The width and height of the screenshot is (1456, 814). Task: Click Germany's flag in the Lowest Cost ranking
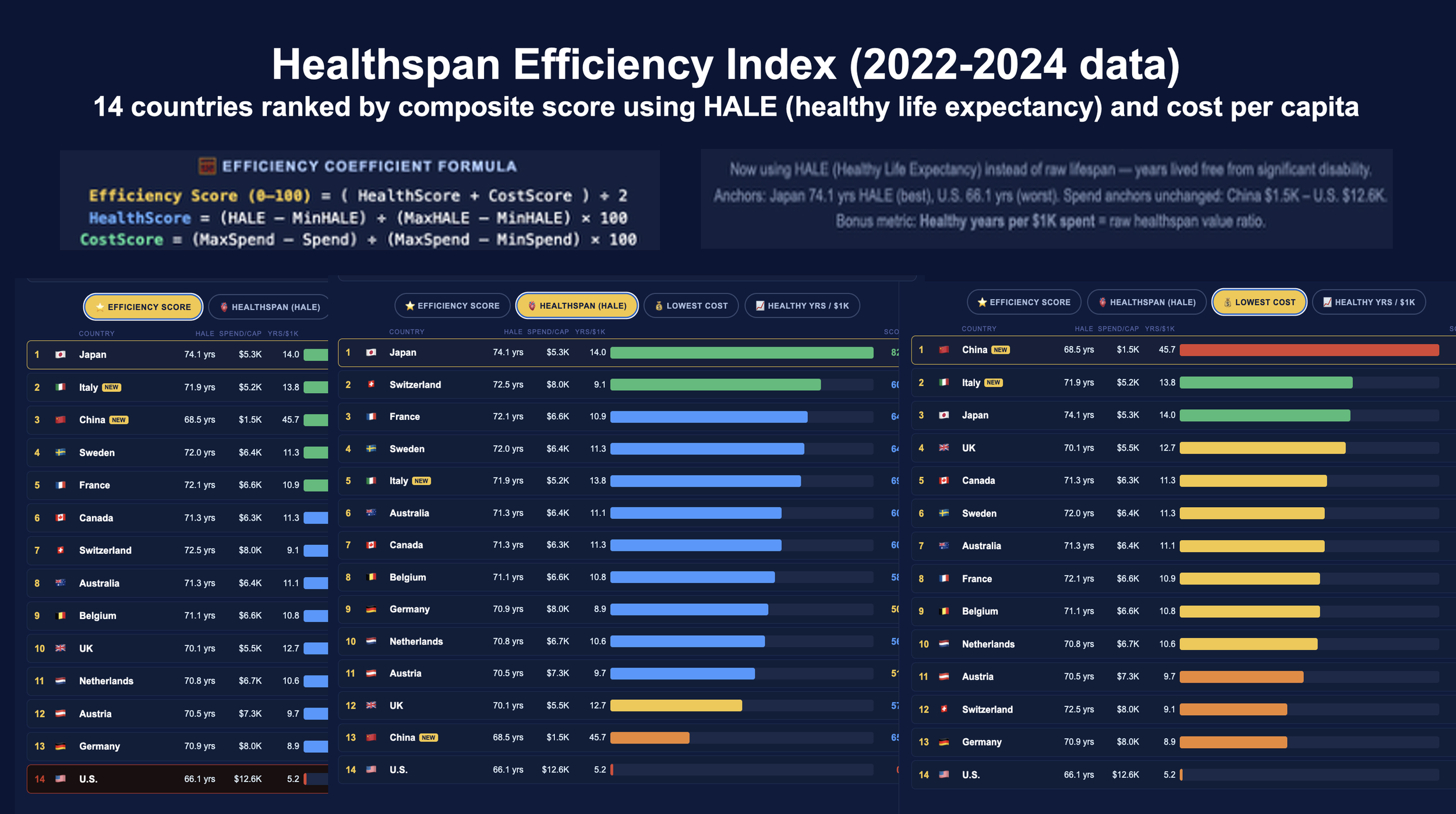click(944, 742)
